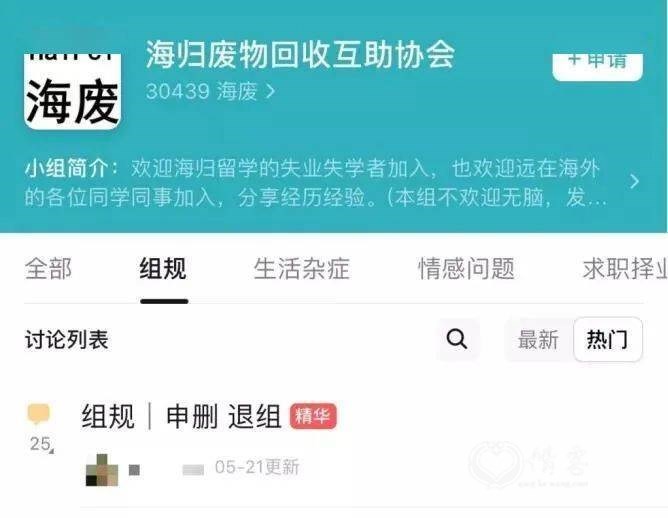The image size is (668, 518).
Task: Click the 海废 group avatar
Action: (x=72, y=91)
